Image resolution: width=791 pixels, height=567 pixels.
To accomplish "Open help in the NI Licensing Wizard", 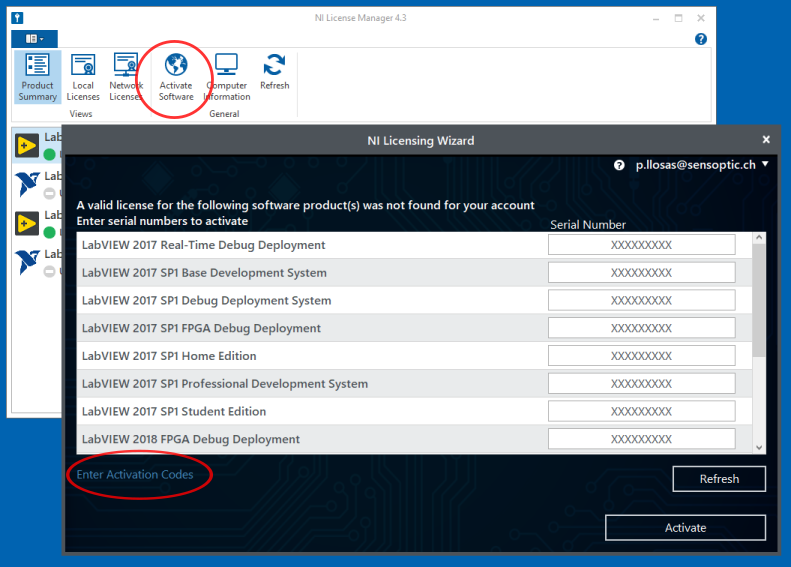I will coord(619,165).
